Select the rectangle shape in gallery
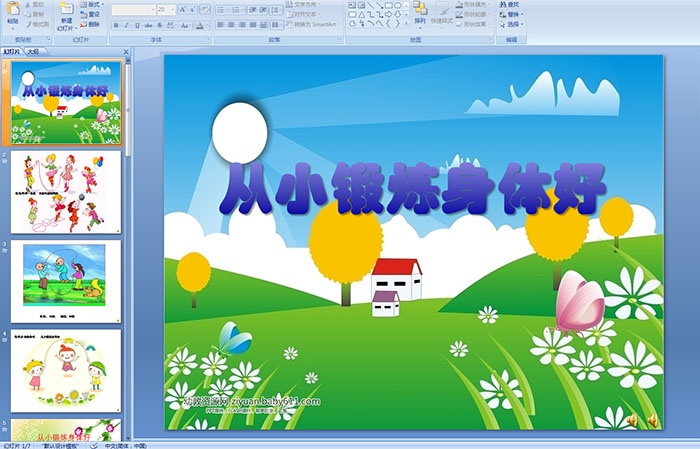This screenshot has width=700, height=449. pos(388,5)
